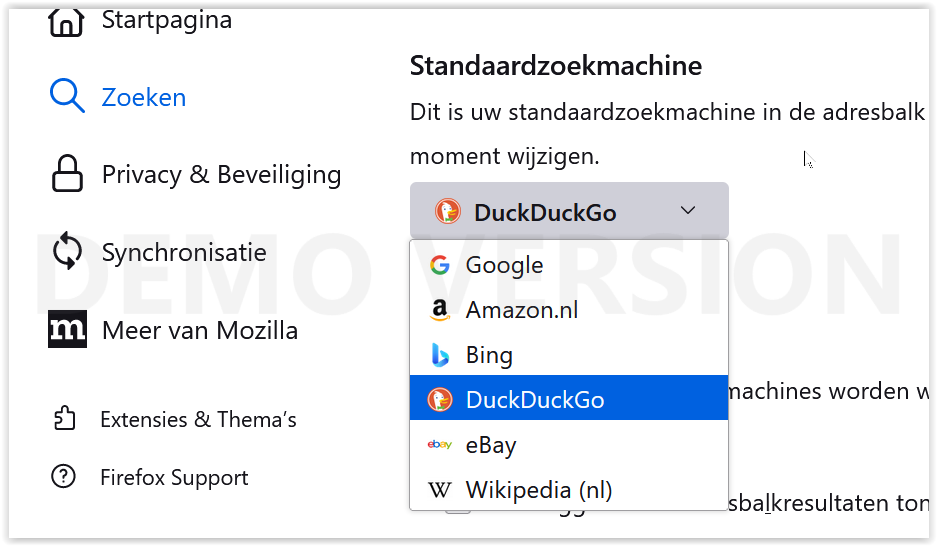The height and width of the screenshot is (546, 937).
Task: Click the Extensies & Thema's puzzle icon
Action: click(x=65, y=418)
